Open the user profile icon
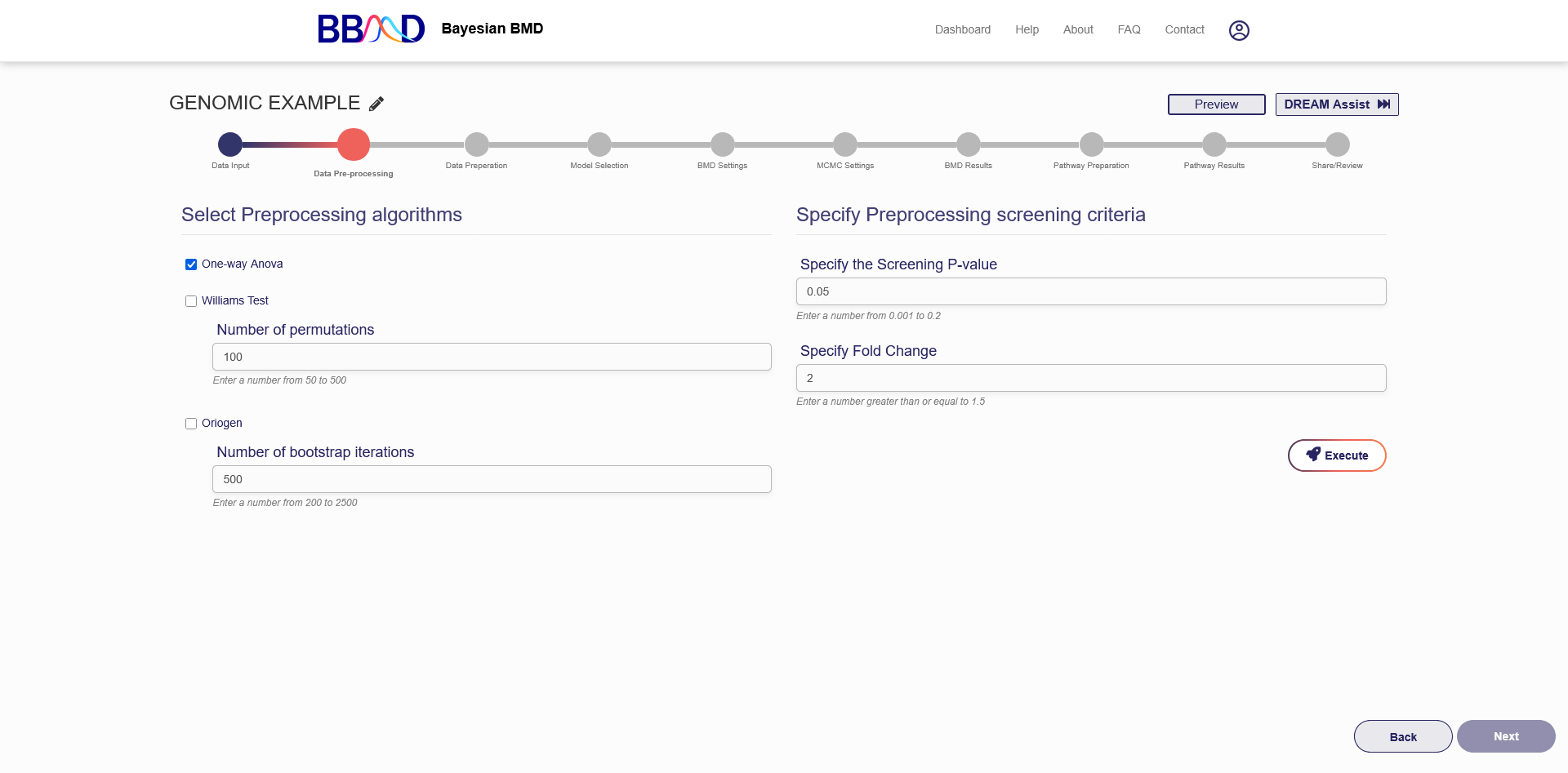The width and height of the screenshot is (1568, 773). 1239,30
